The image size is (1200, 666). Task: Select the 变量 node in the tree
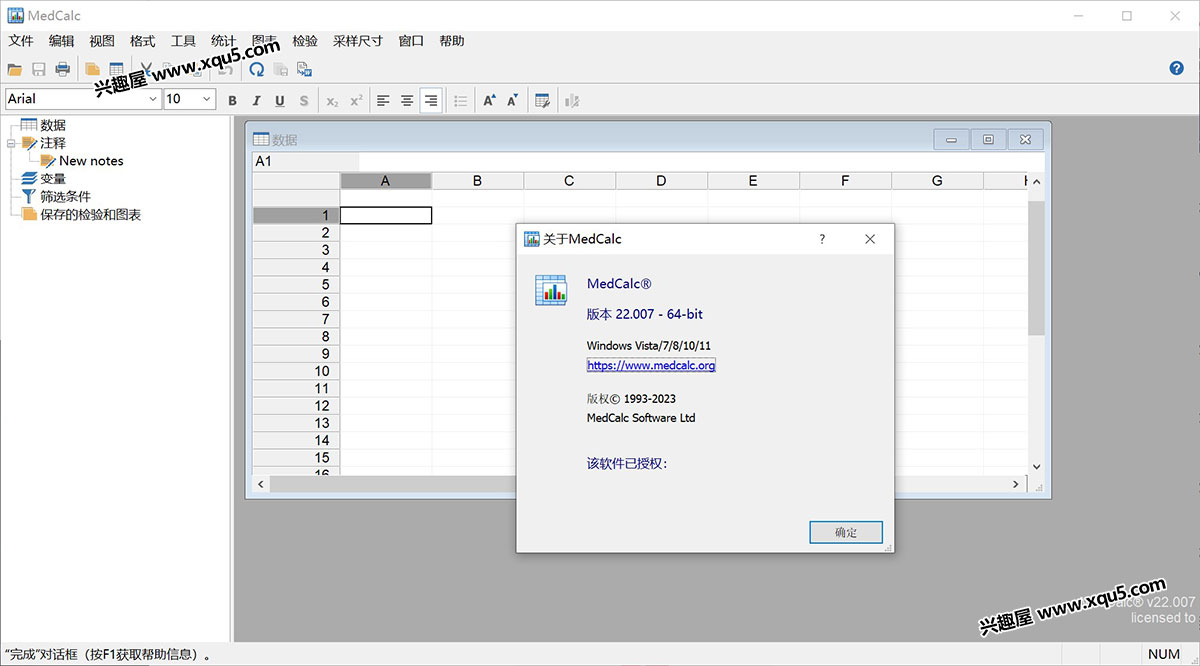53,179
